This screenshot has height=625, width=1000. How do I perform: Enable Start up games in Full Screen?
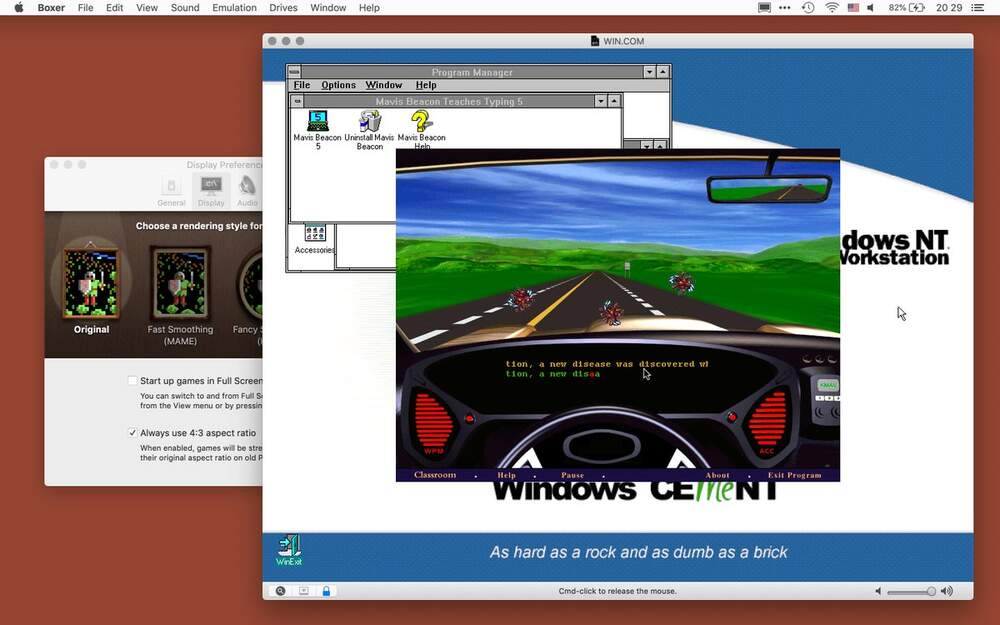coord(132,381)
